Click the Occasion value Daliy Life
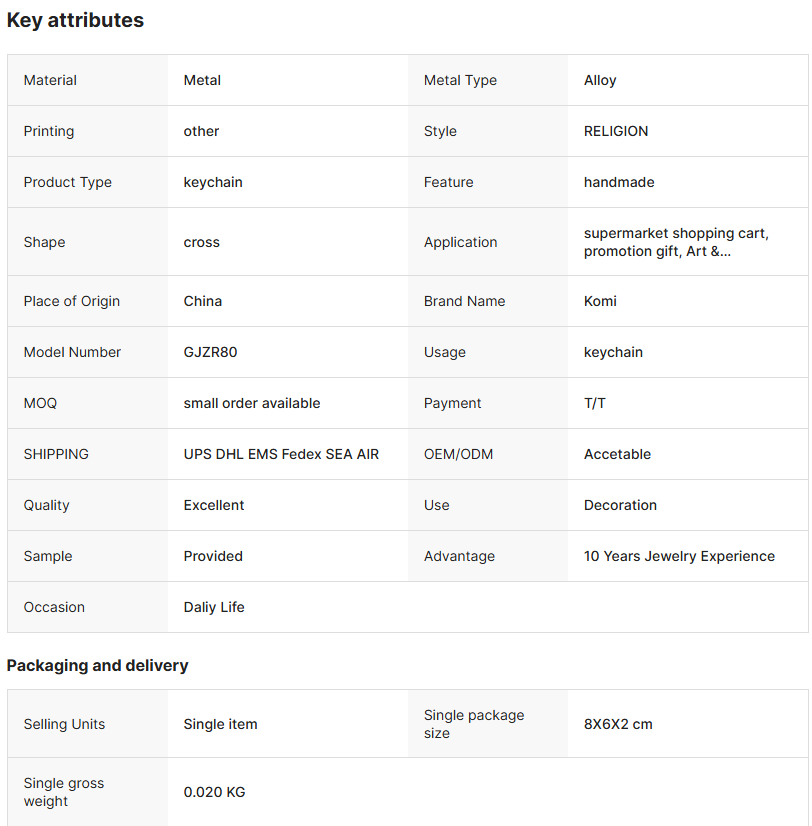Screen dimensions: 812x826 pos(213,607)
